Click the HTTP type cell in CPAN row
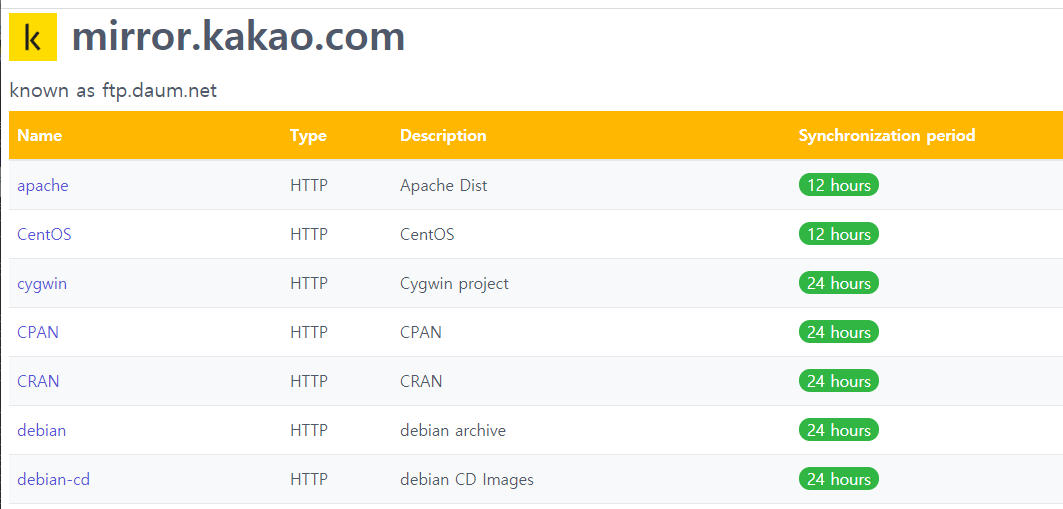 [x=309, y=332]
